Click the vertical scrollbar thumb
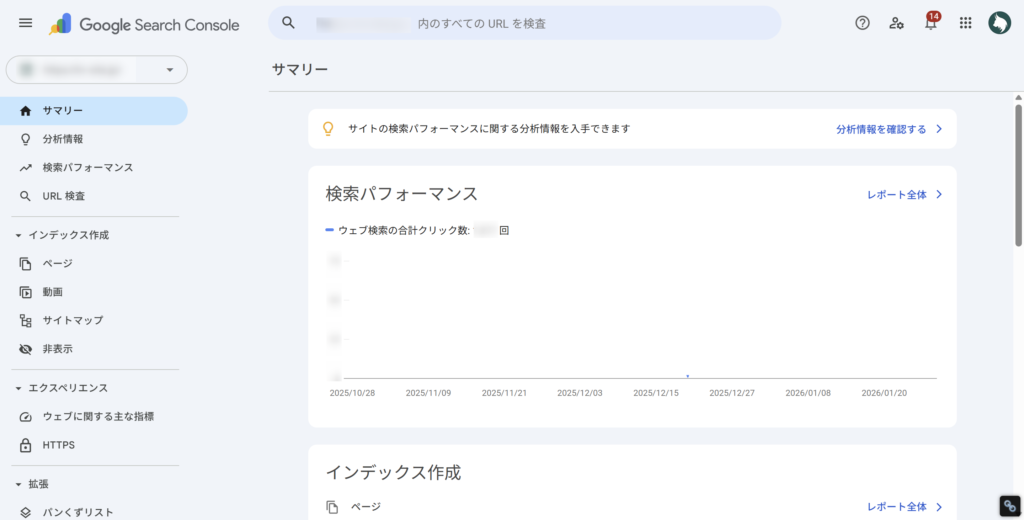1024x520 pixels. pyautogui.click(x=1018, y=174)
